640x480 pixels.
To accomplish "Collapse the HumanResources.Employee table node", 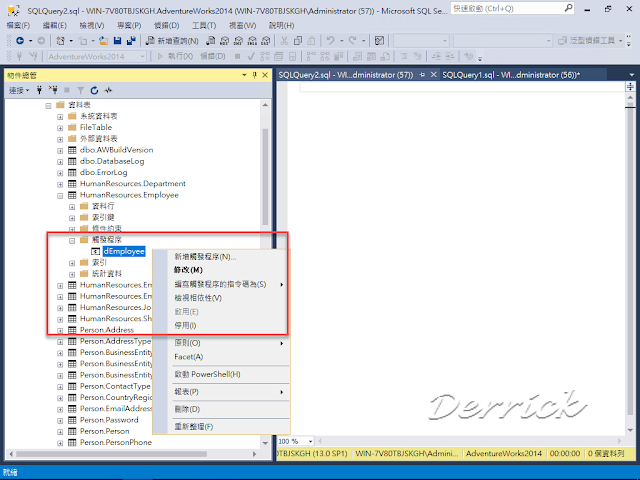I will coord(60,196).
